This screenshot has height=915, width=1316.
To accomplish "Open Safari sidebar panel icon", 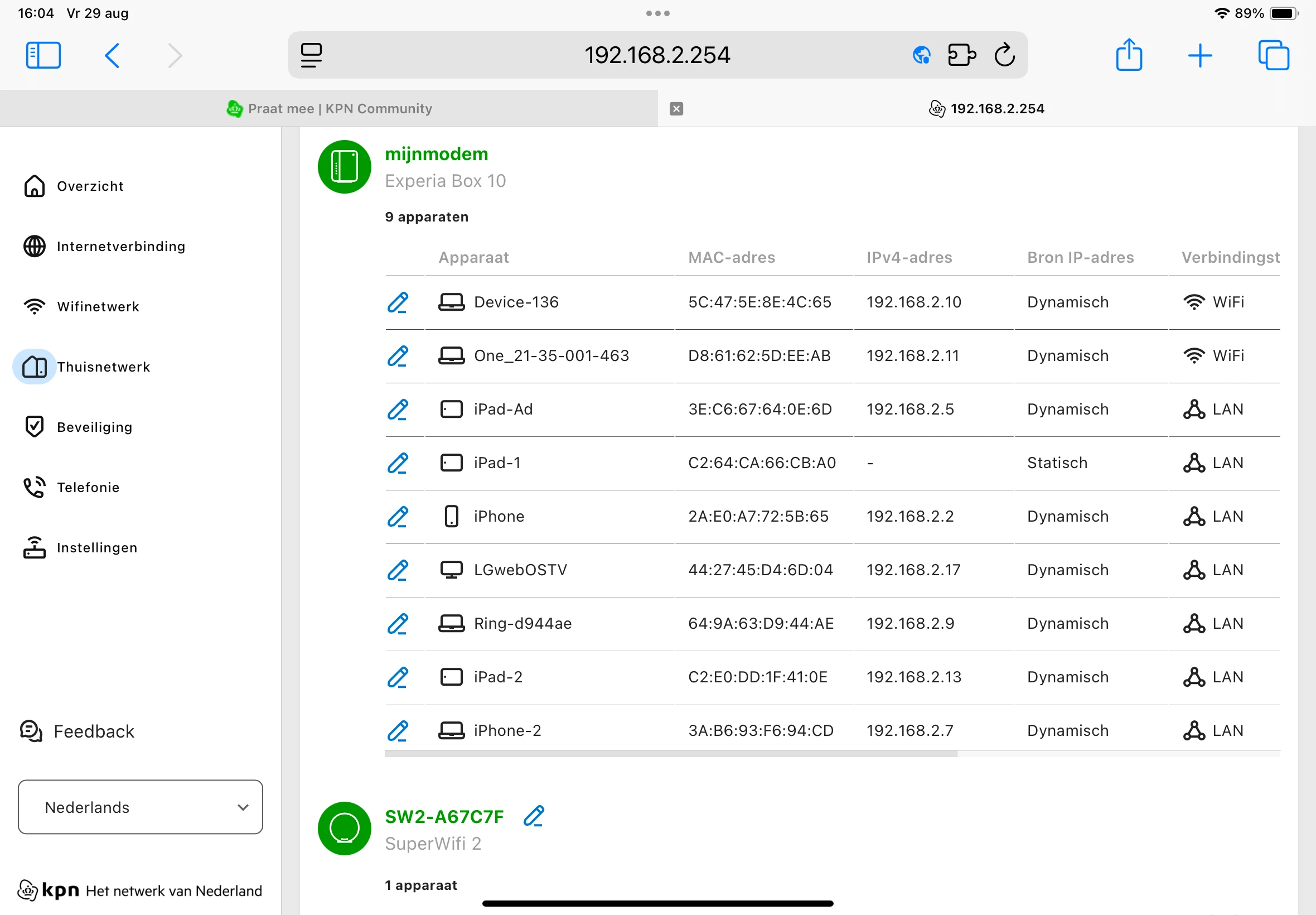I will pos(43,56).
